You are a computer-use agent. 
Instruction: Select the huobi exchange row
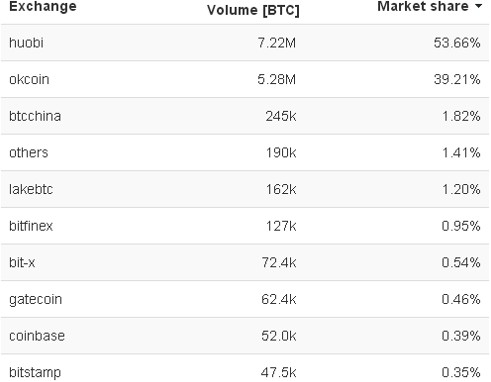245,43
